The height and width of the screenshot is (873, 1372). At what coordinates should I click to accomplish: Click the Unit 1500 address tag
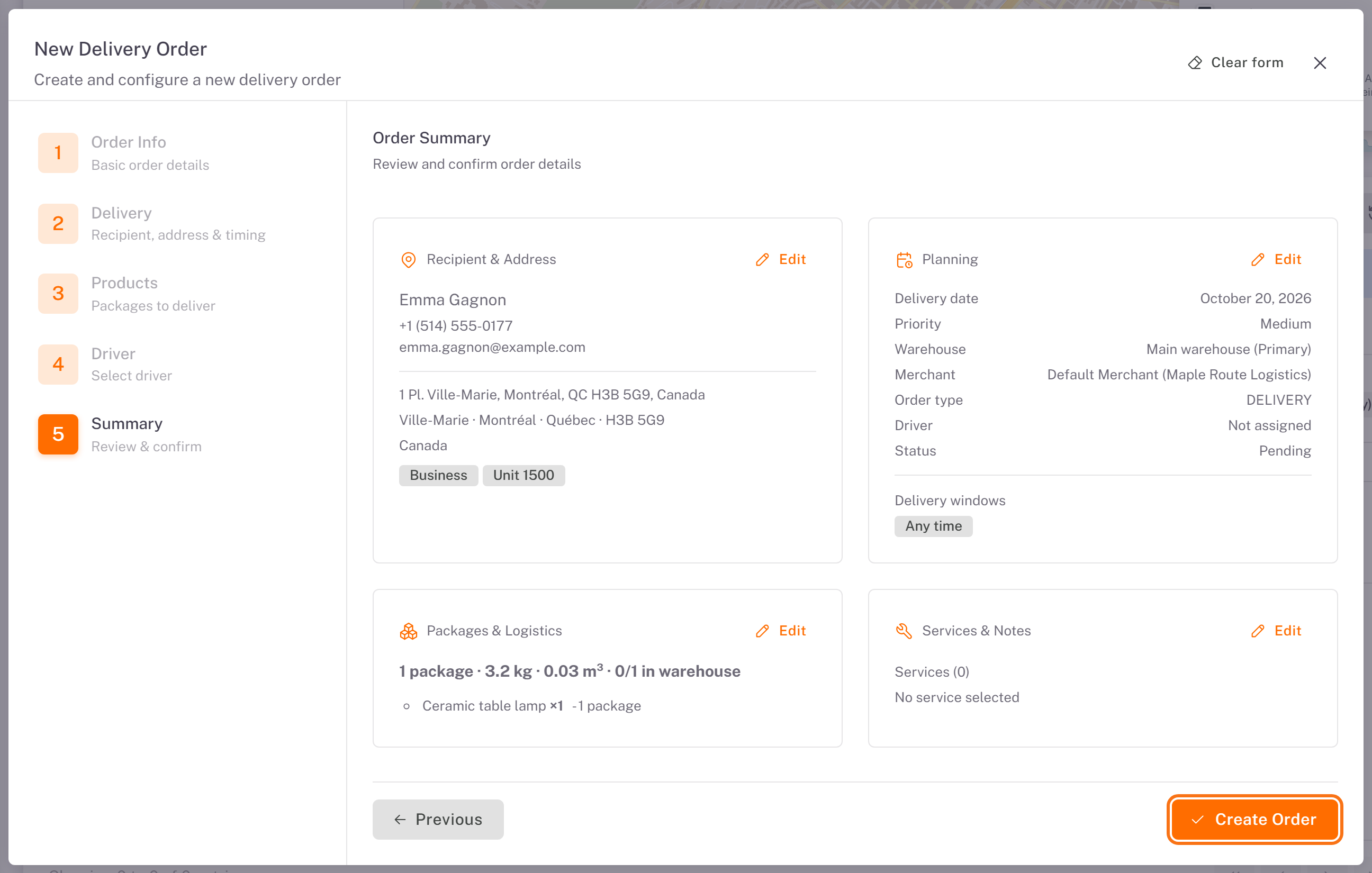click(523, 476)
